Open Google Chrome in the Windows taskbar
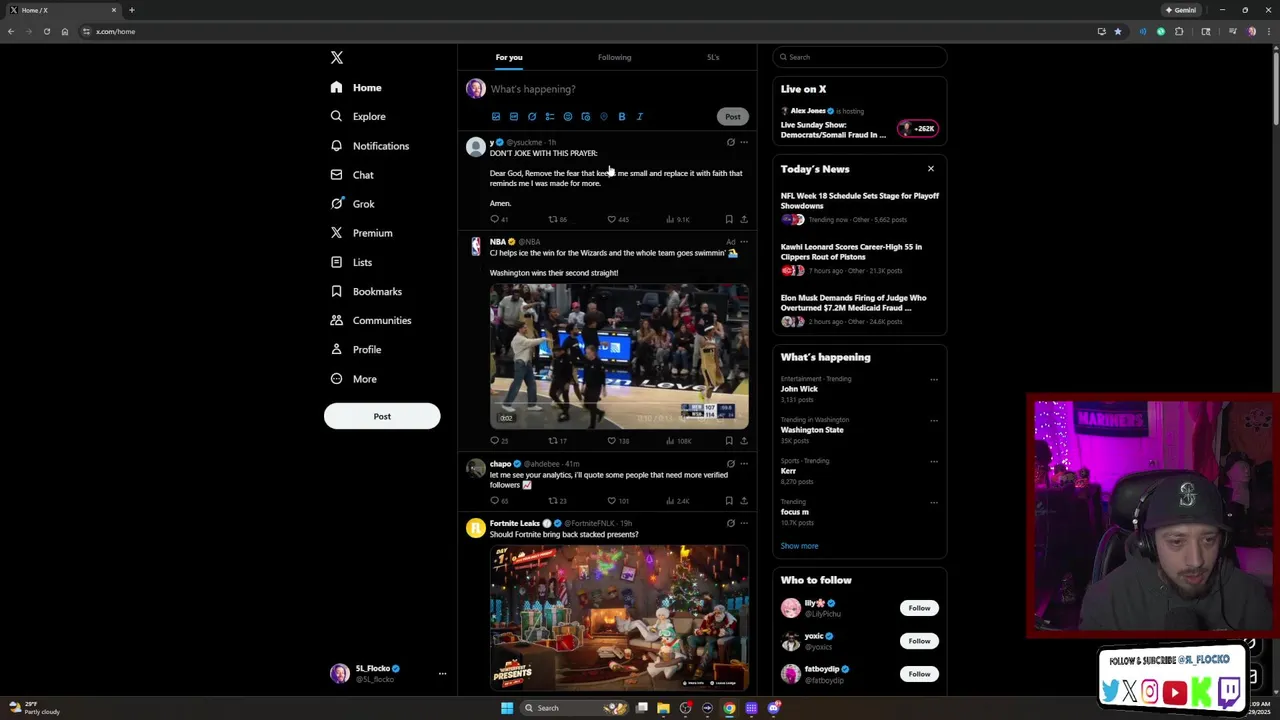Screen dimensions: 1280x720 coord(729,708)
